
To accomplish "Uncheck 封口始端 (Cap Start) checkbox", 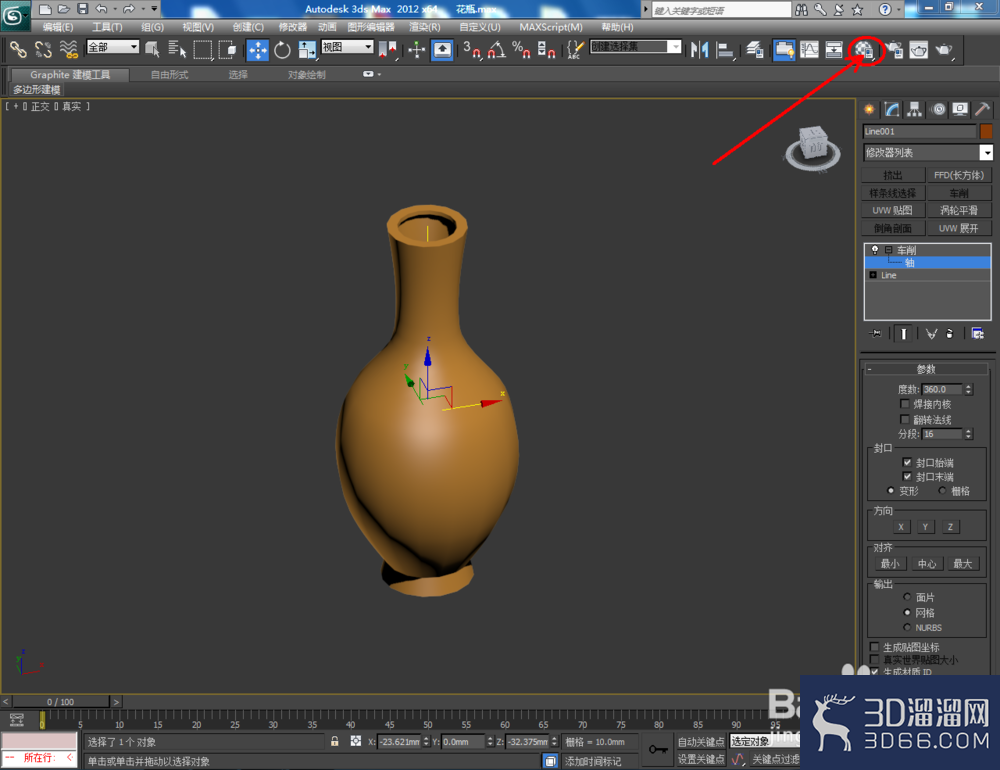I will pos(907,462).
